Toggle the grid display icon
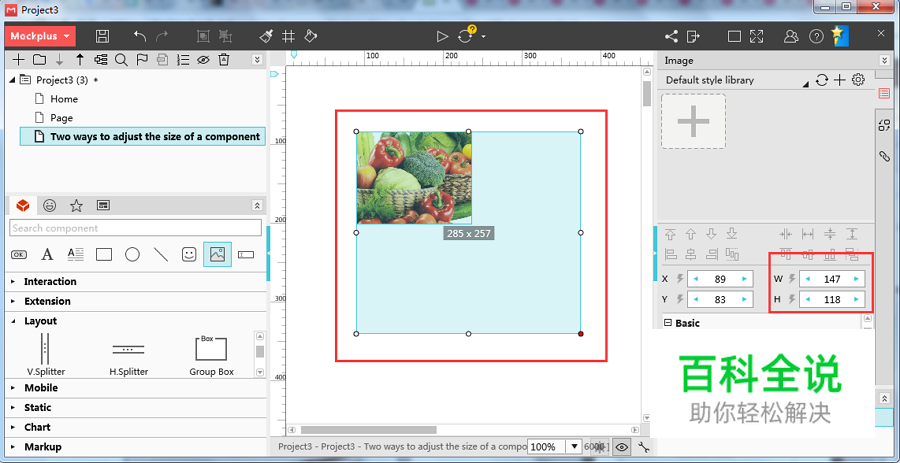Viewport: 900px width, 463px height. pos(288,36)
